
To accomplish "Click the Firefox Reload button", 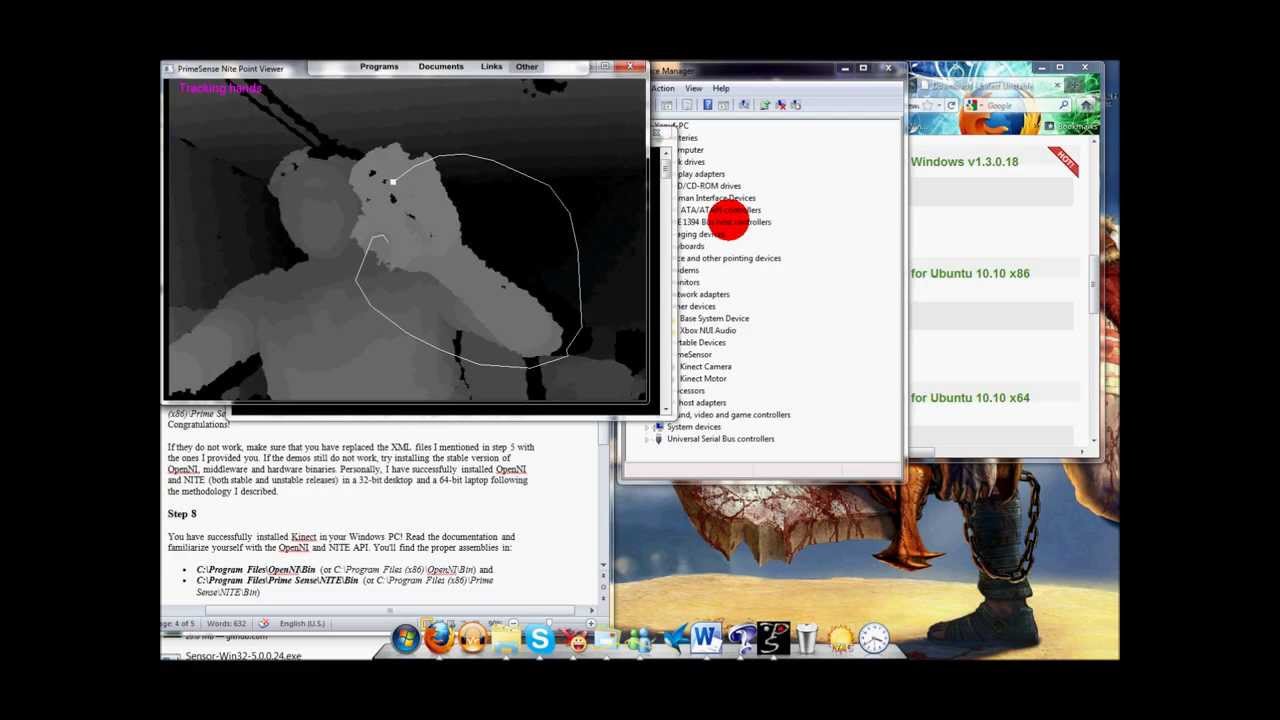I will click(951, 106).
